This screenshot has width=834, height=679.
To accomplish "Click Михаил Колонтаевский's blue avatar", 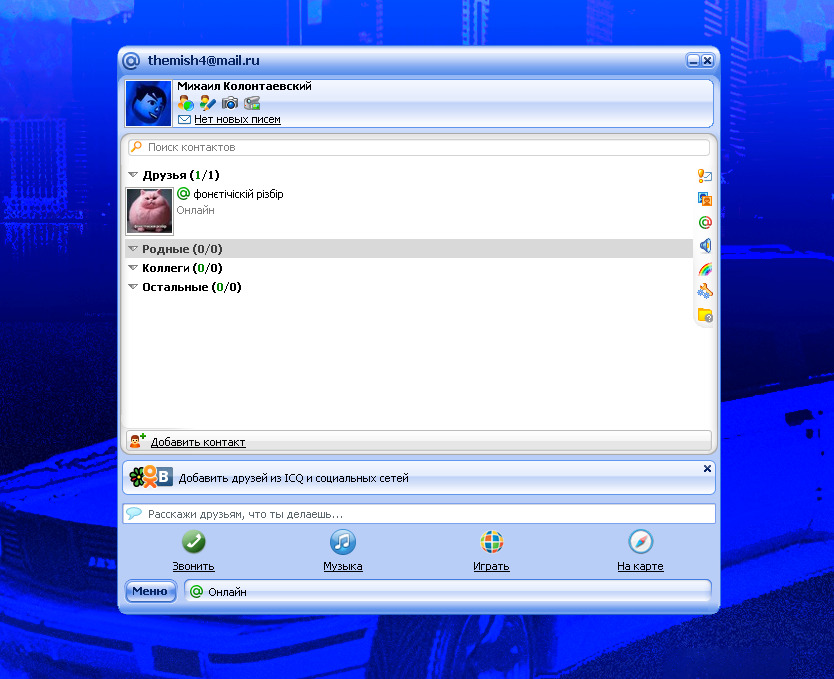I will coord(148,103).
